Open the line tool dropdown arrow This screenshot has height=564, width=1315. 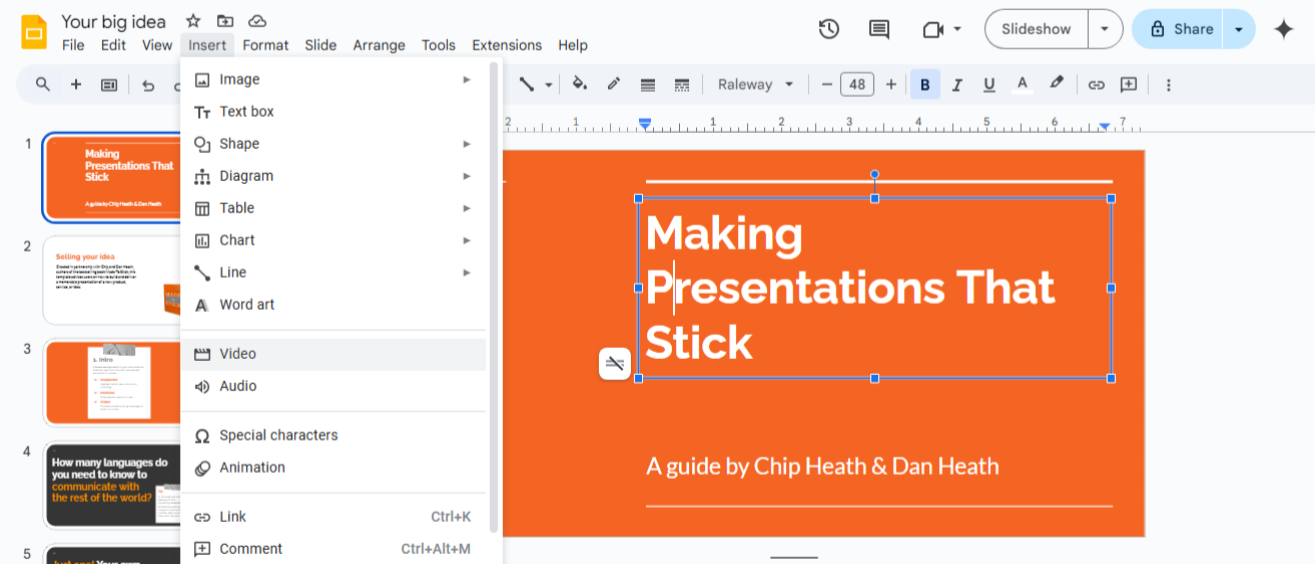[x=549, y=85]
